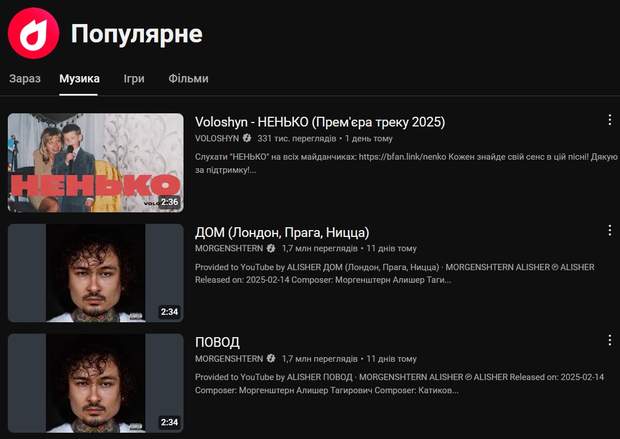Open the НЕНЬКО video thumbnail

click(96, 163)
